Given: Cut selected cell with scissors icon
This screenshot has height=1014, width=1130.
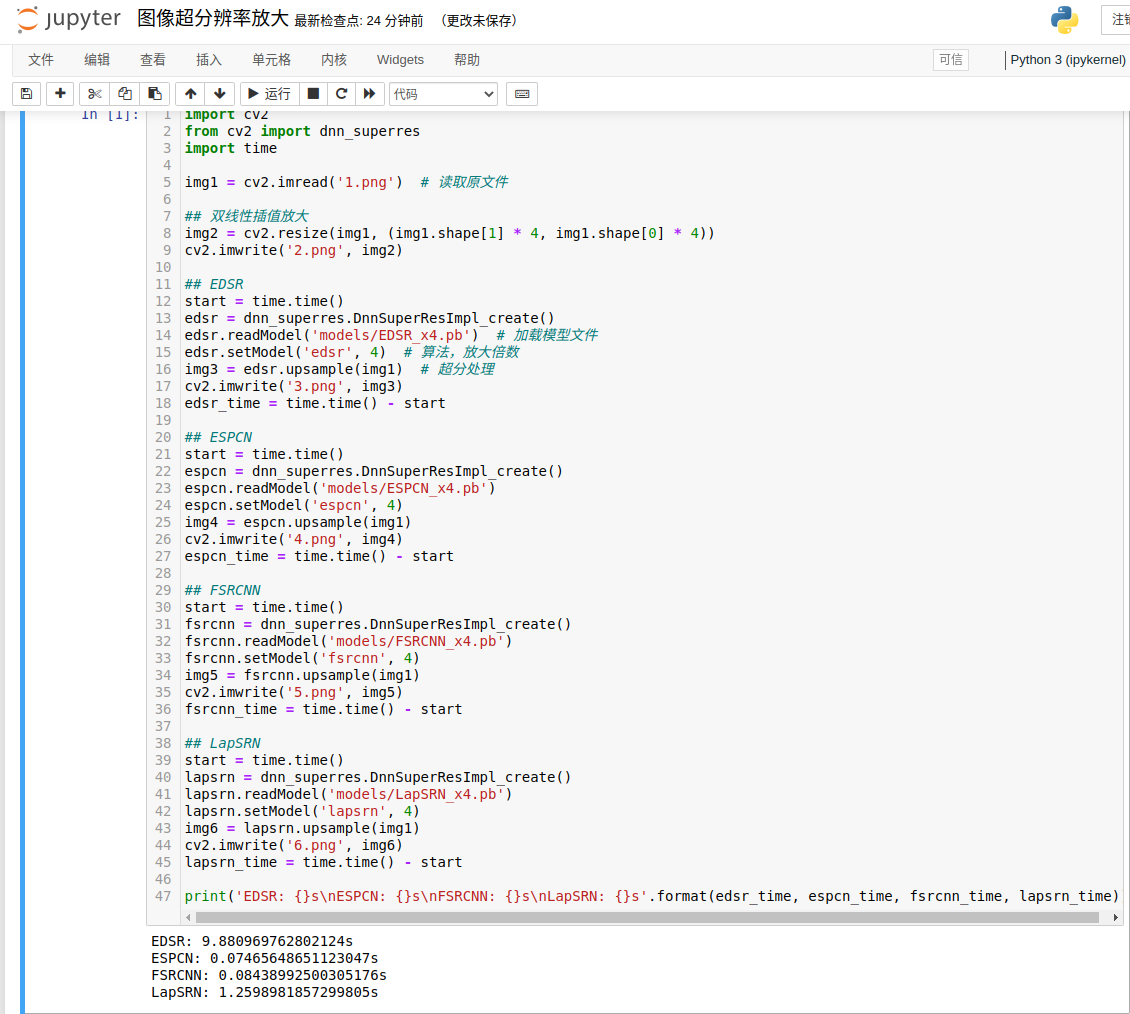Looking at the screenshot, I should [95, 94].
